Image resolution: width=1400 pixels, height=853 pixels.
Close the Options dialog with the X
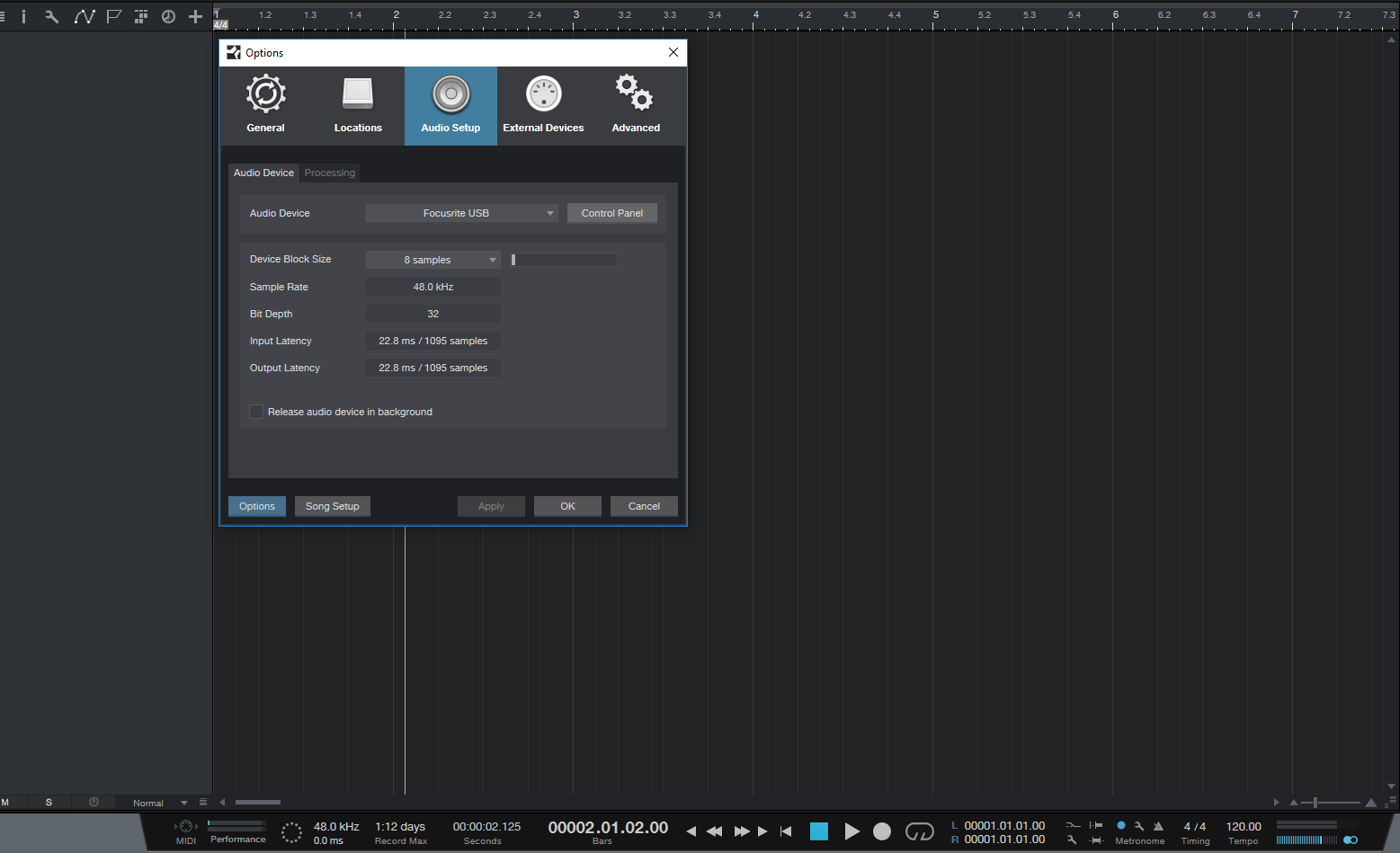[x=673, y=52]
